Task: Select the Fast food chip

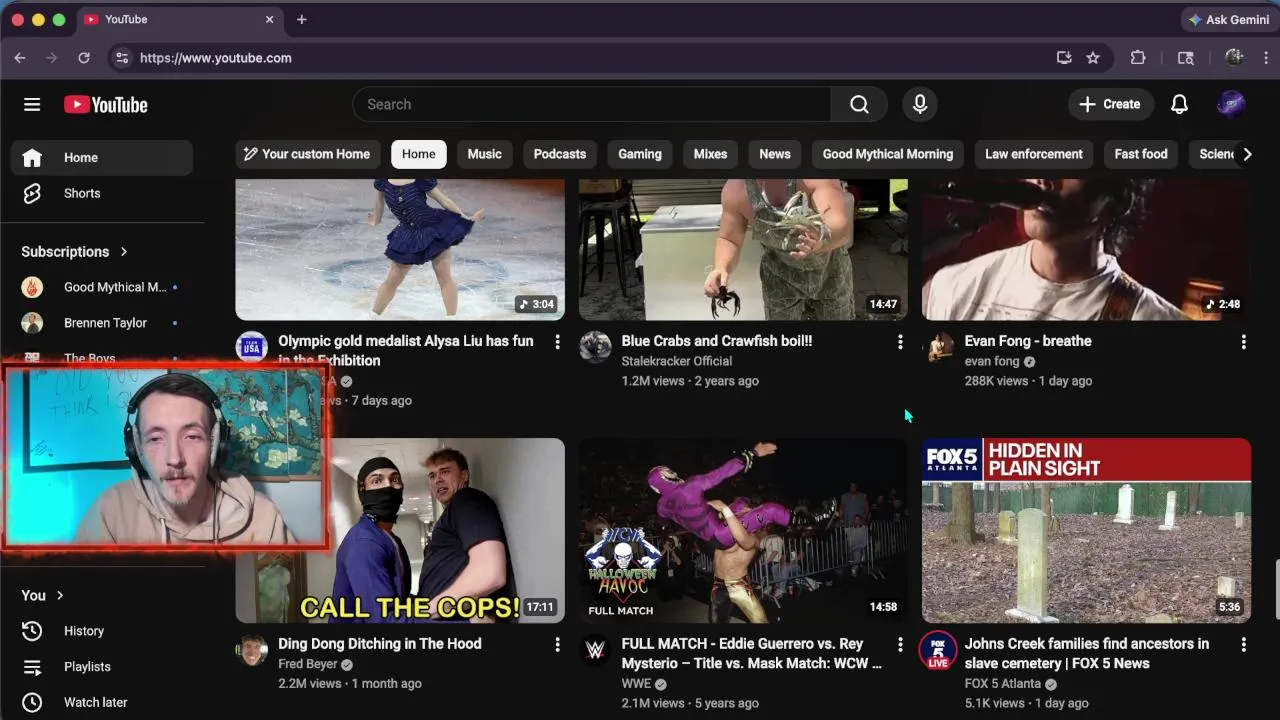Action: (1141, 154)
